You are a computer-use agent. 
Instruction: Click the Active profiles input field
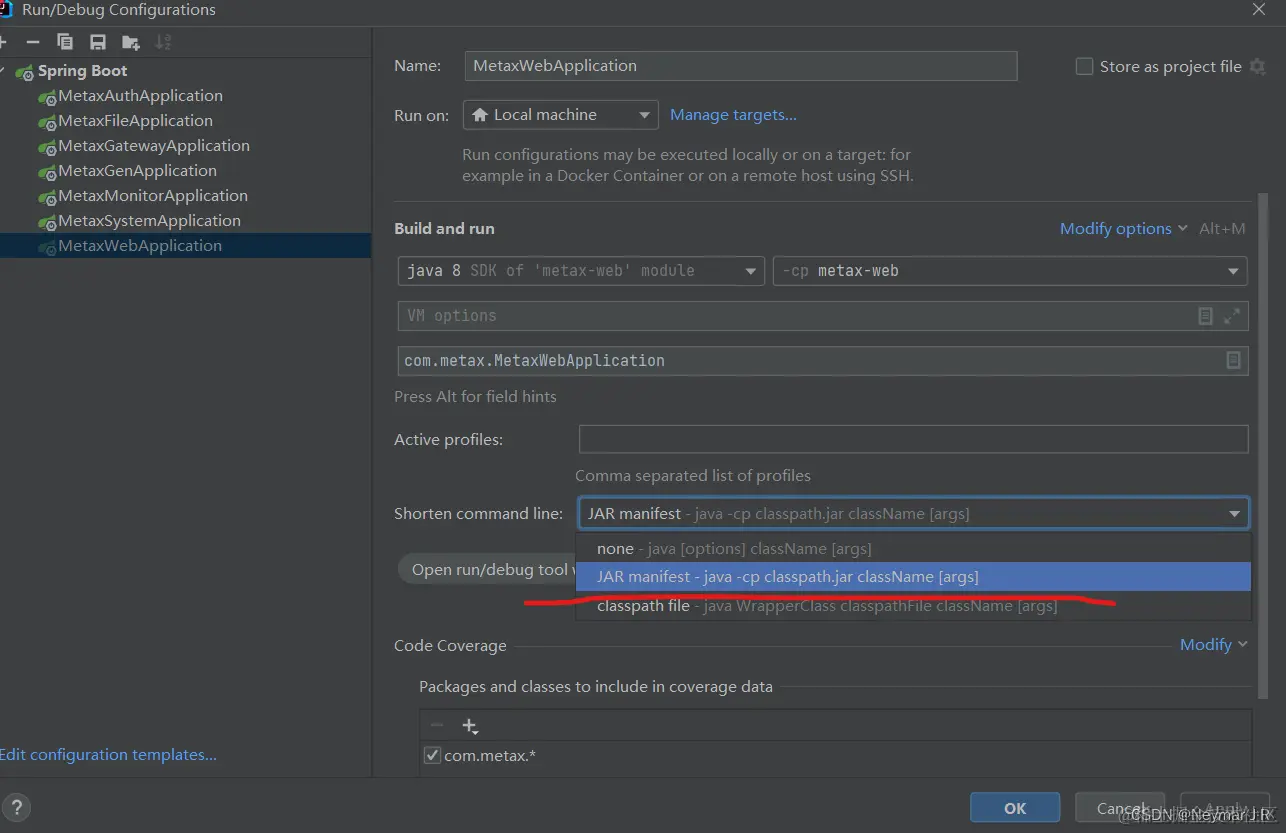(x=914, y=439)
